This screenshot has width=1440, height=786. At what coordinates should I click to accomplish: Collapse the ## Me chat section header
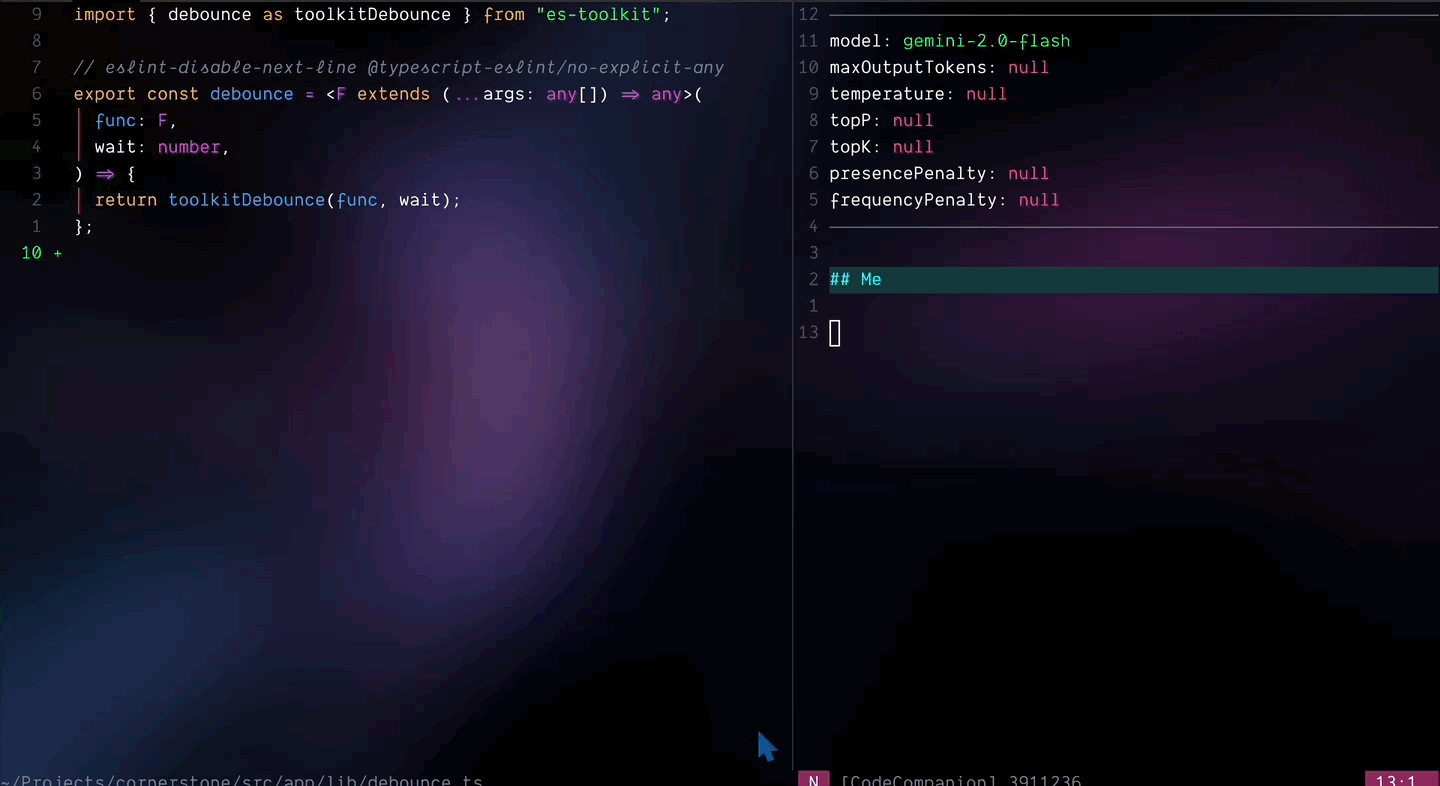point(855,279)
